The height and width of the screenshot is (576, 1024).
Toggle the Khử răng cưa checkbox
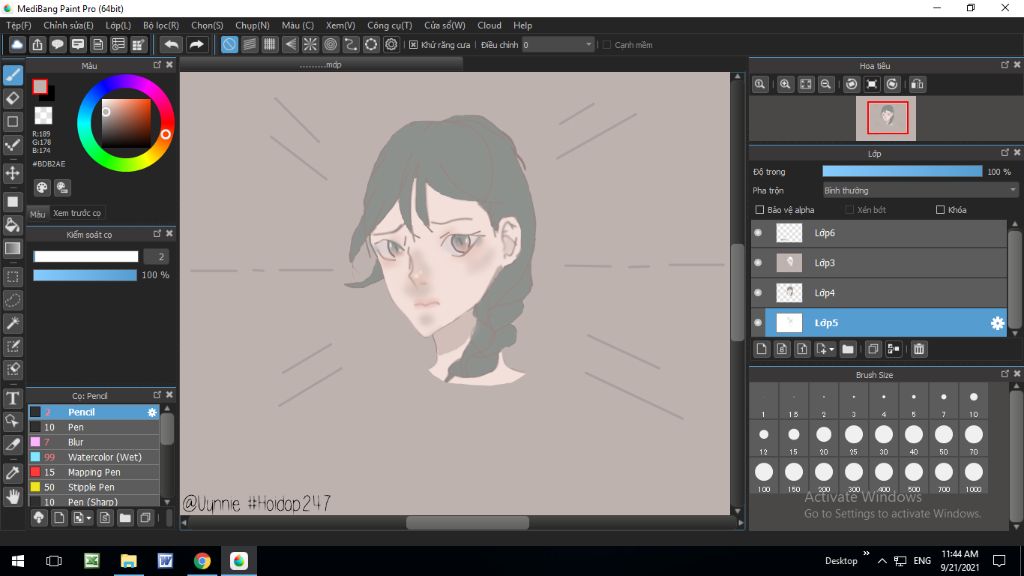(x=413, y=45)
